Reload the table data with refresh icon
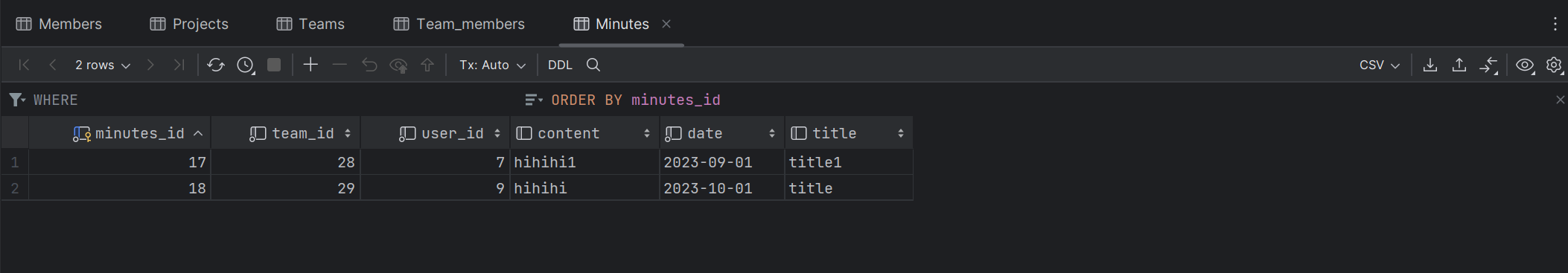 pyautogui.click(x=216, y=65)
